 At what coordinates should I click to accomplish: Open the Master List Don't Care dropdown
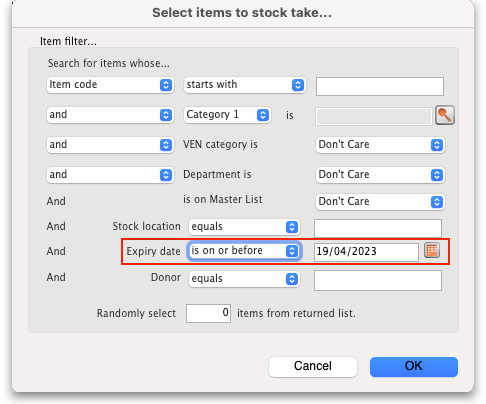click(x=380, y=202)
